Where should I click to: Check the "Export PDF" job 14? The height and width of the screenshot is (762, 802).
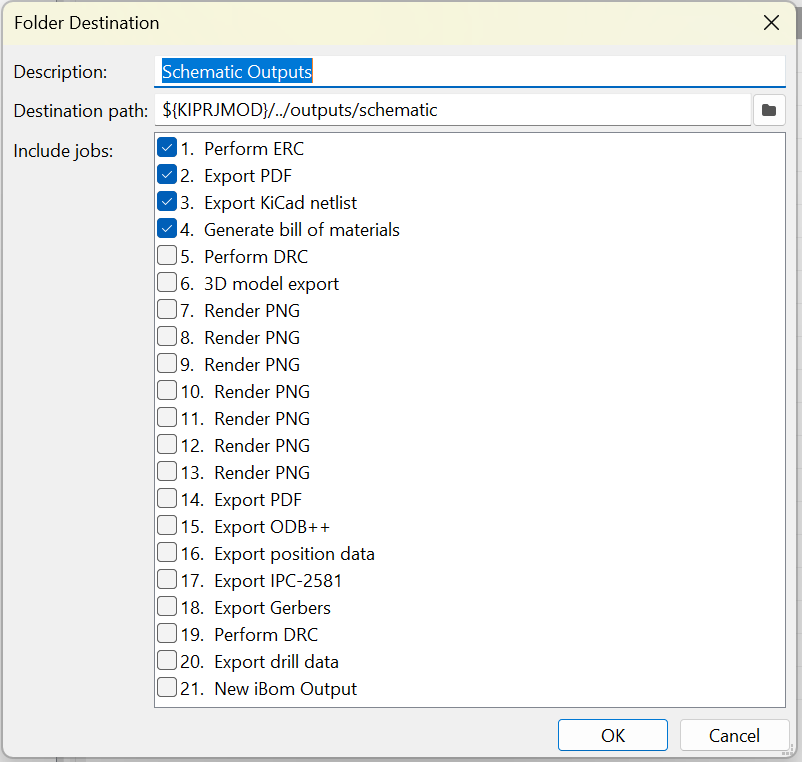click(166, 499)
